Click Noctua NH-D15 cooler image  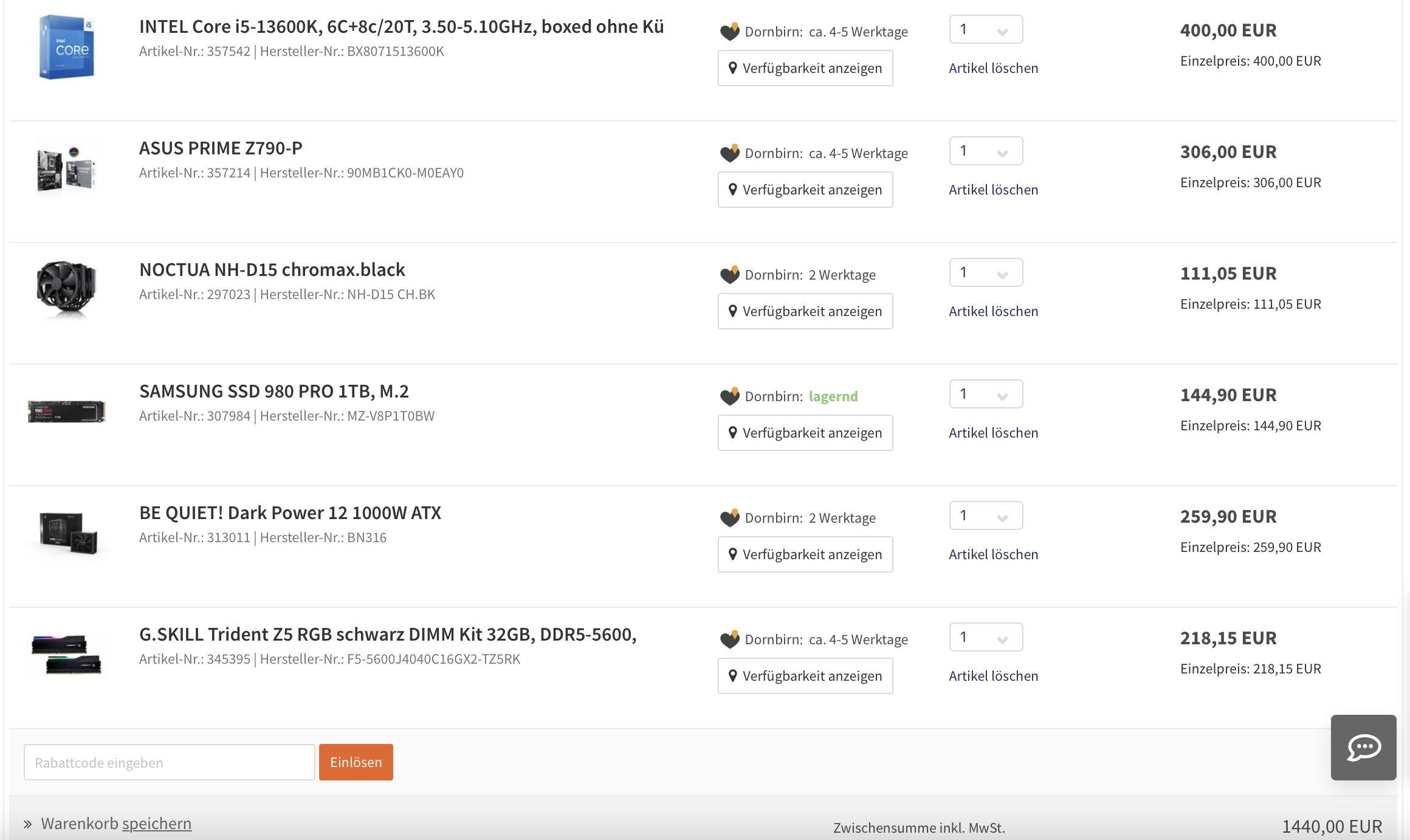click(67, 289)
